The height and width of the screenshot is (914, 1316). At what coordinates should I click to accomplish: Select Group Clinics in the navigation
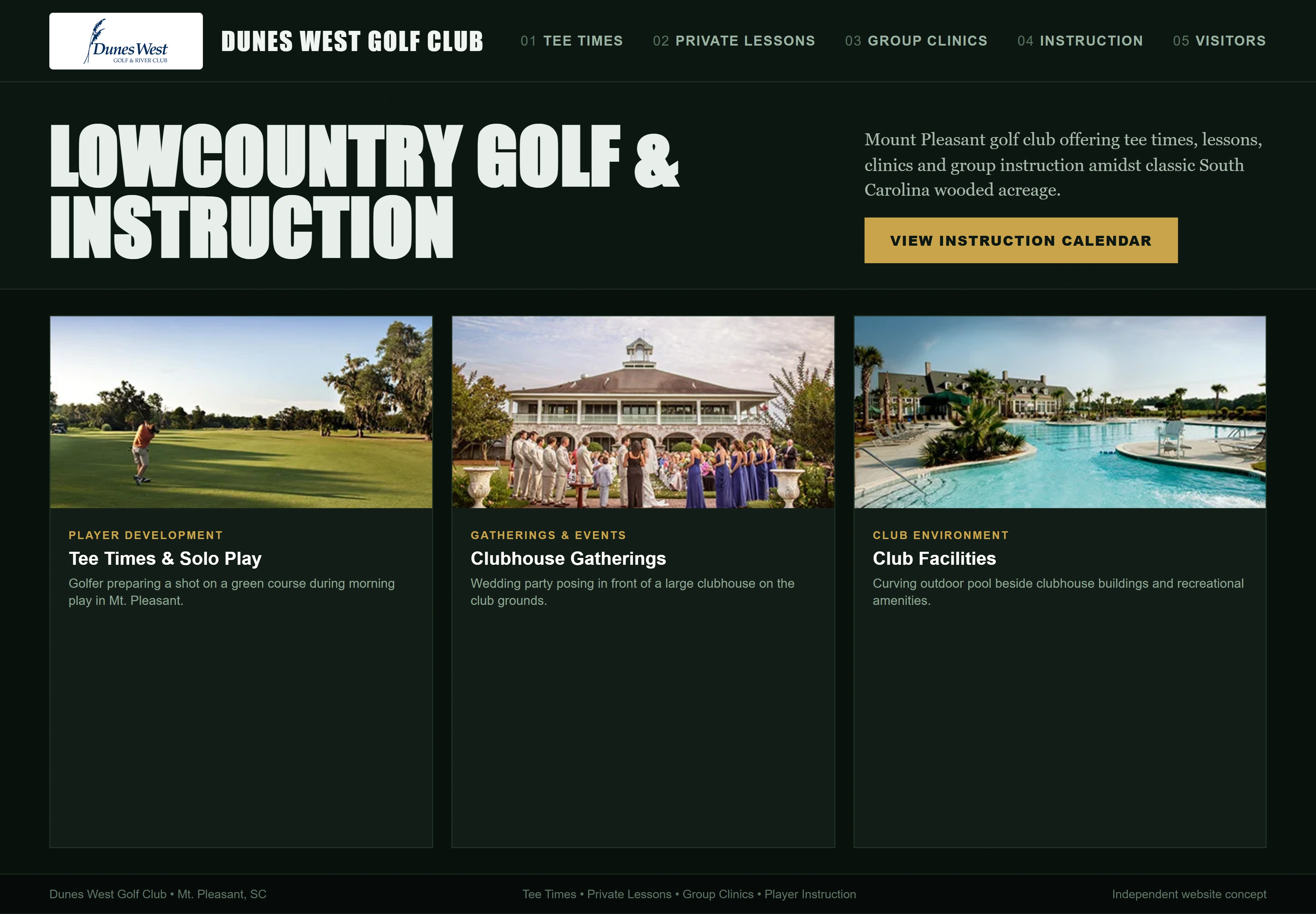pos(916,41)
